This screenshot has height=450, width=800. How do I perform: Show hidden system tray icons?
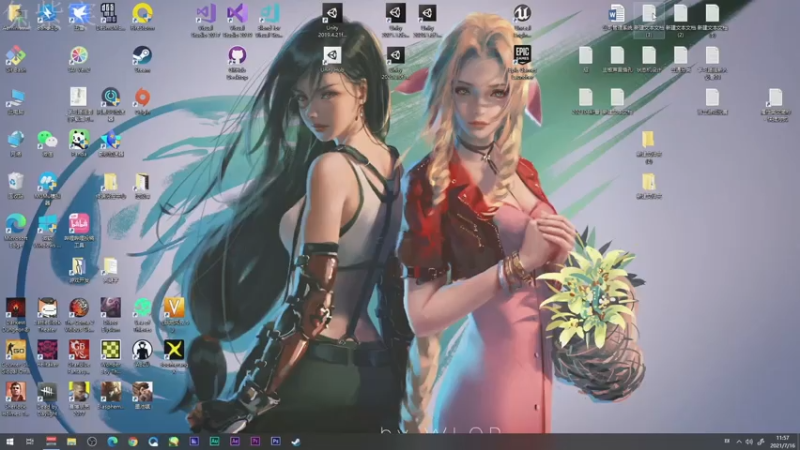739,441
